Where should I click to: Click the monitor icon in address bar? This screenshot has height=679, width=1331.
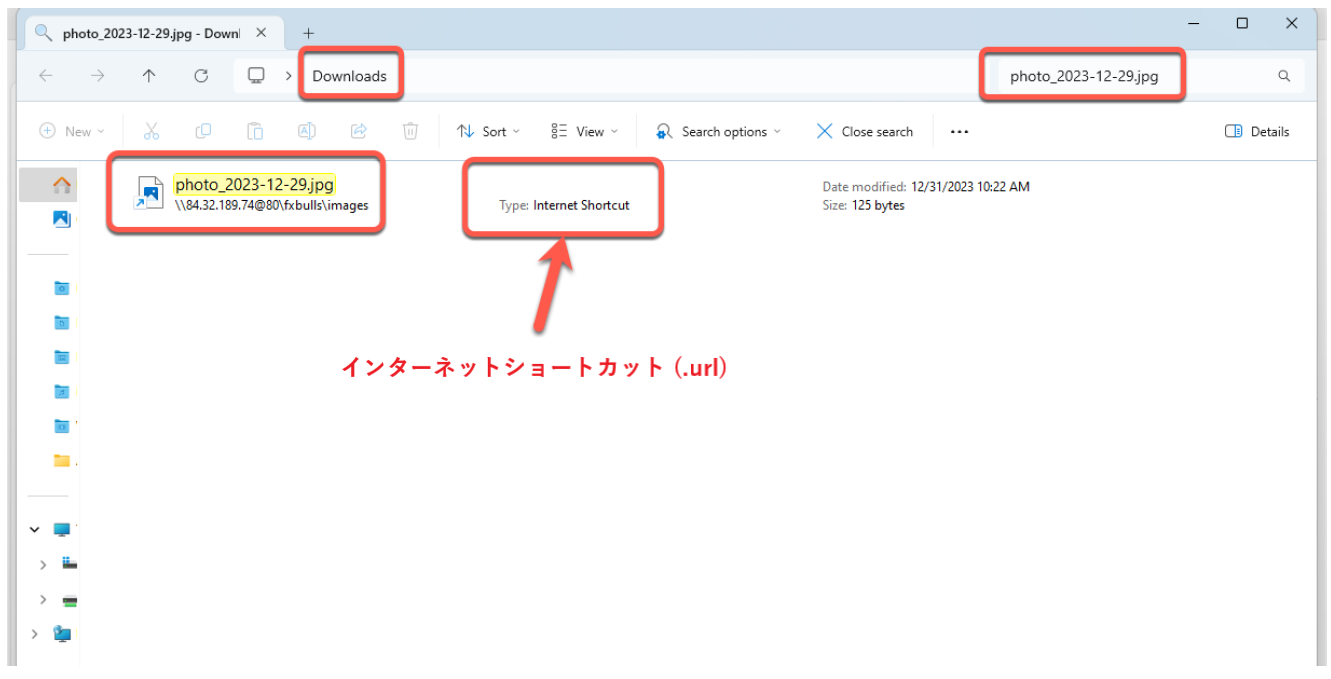point(256,76)
